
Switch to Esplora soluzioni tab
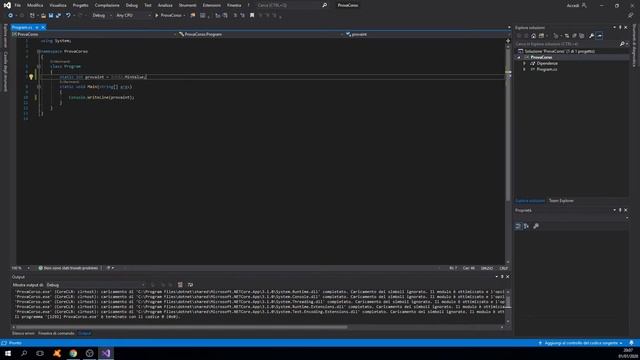(530, 201)
